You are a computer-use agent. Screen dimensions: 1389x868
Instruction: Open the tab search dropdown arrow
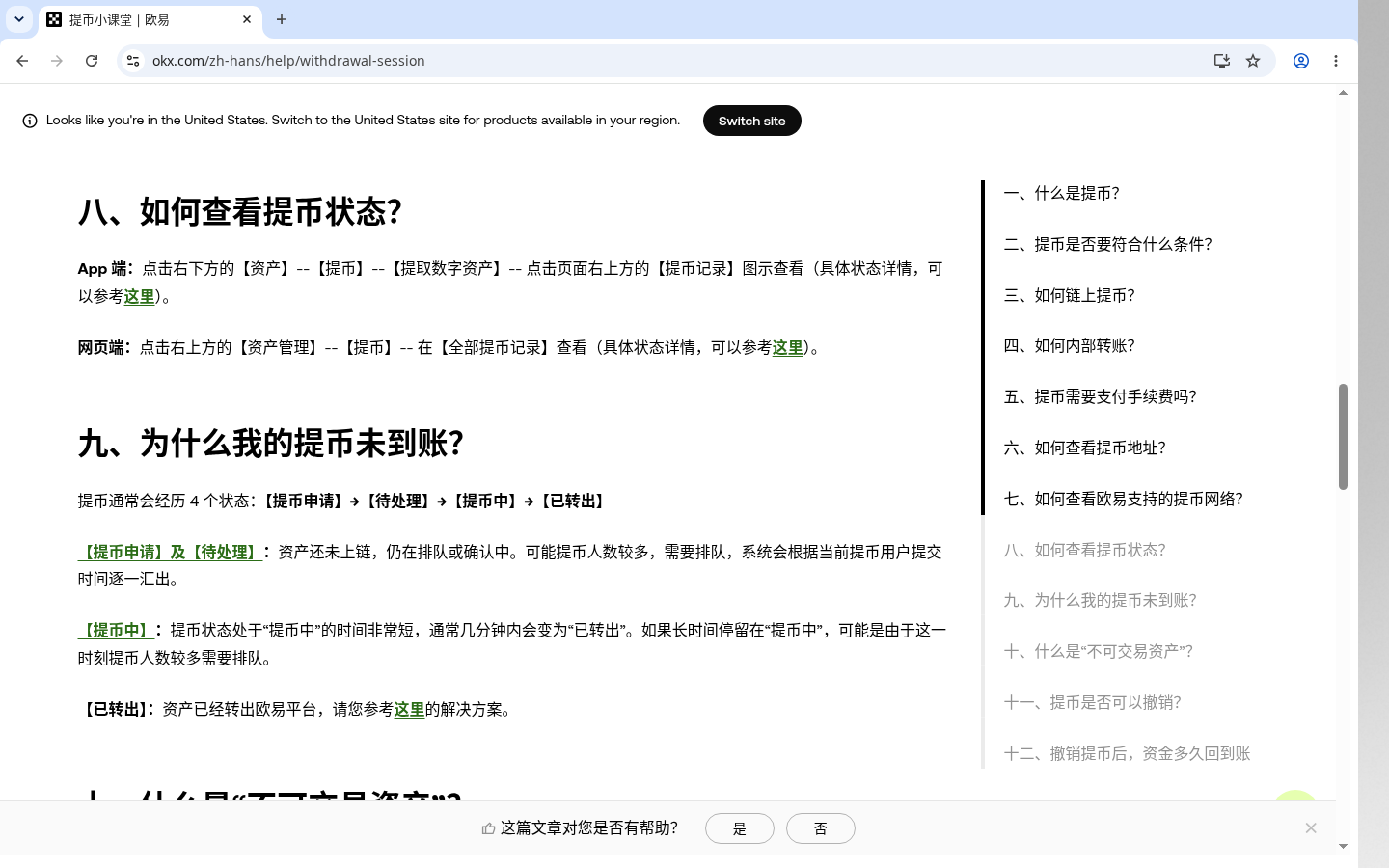[x=19, y=19]
